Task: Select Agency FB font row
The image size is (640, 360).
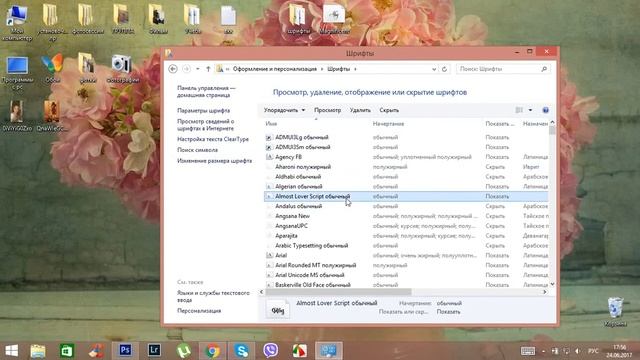Action: 406,157
